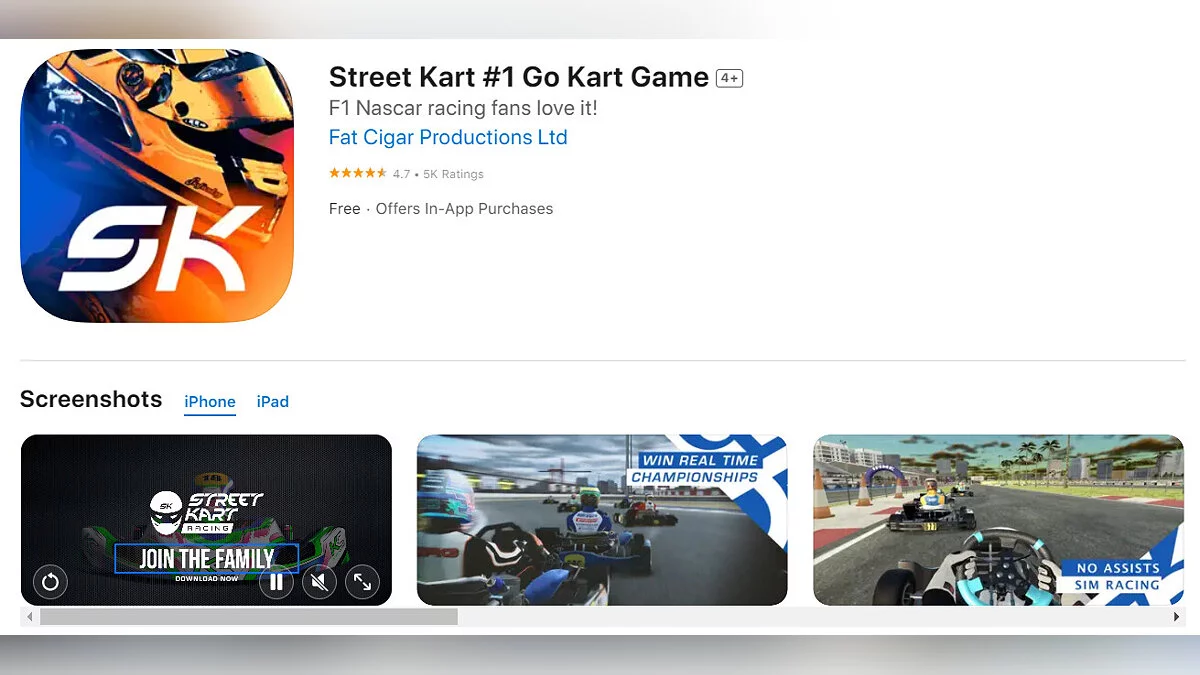This screenshot has height=675, width=1200.
Task: Click the star rating icons
Action: coord(358,173)
